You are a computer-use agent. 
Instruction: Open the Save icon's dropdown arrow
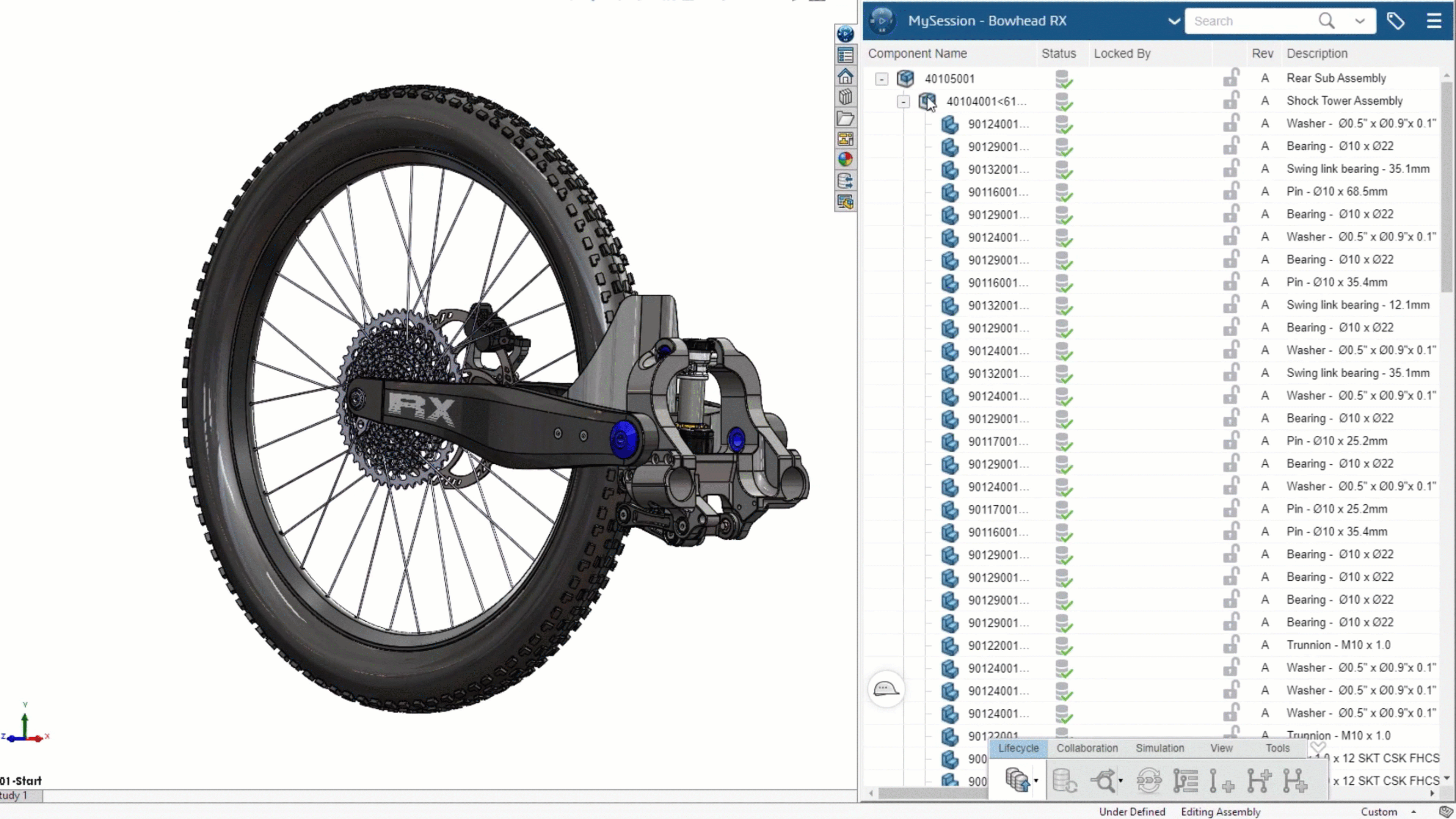pos(1036,781)
